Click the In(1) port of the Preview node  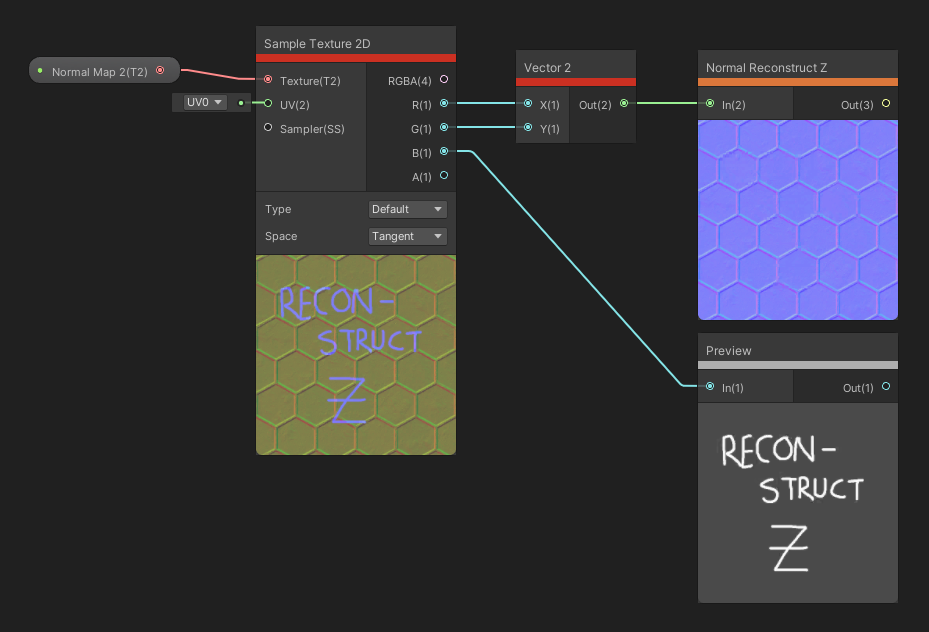pyautogui.click(x=710, y=387)
